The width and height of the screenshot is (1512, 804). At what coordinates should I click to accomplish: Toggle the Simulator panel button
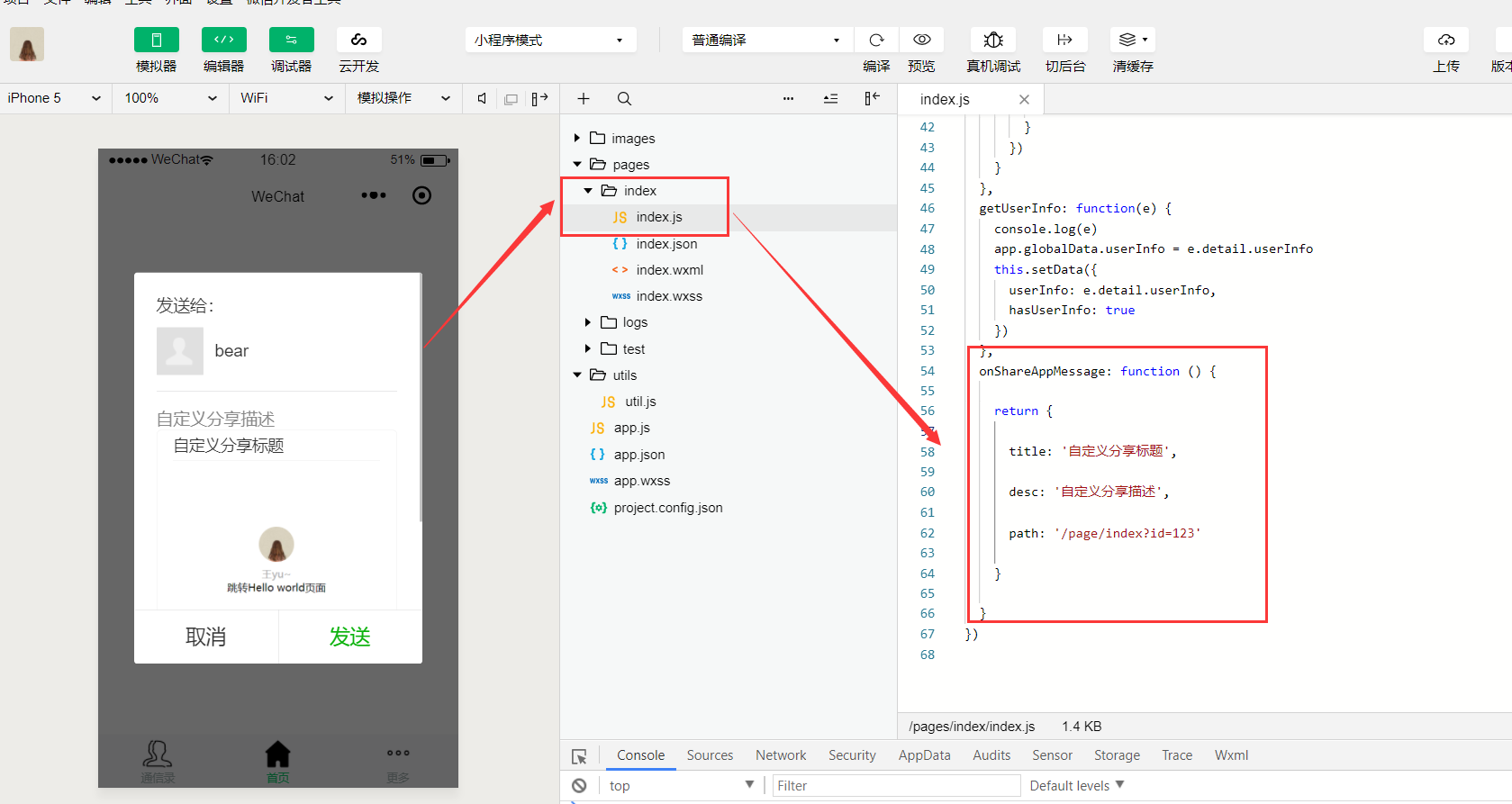pos(156,40)
